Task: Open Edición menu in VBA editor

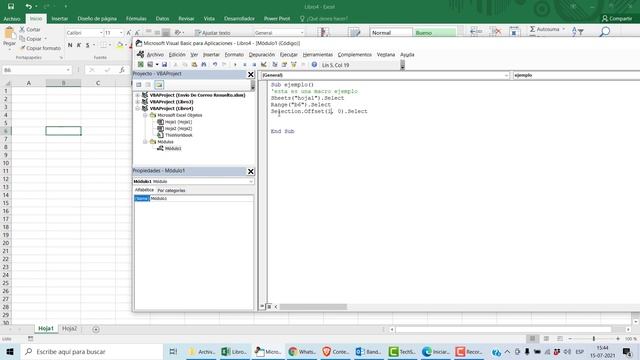Action: 177,54
